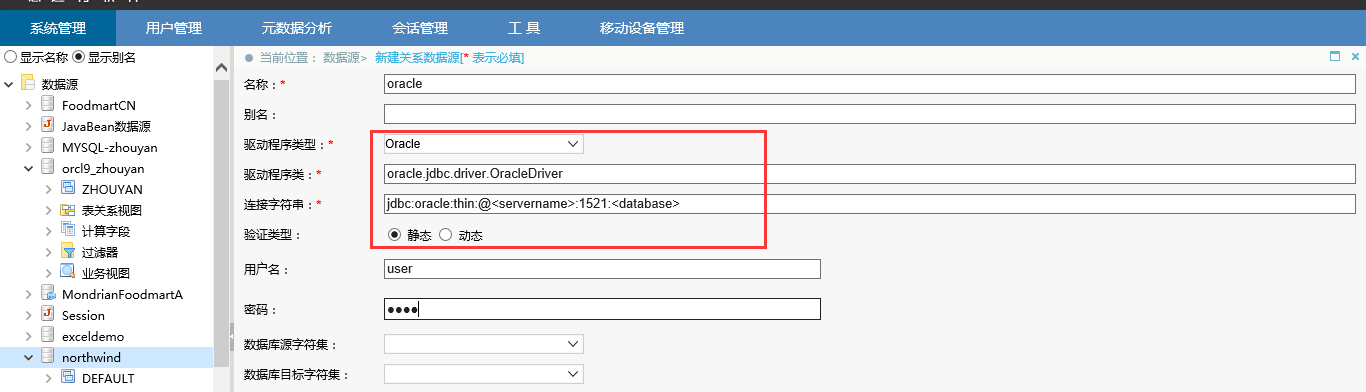Viewport: 1366px width, 392px height.
Task: Select the MondrianFoodmartA tree row
Action: (x=107, y=294)
